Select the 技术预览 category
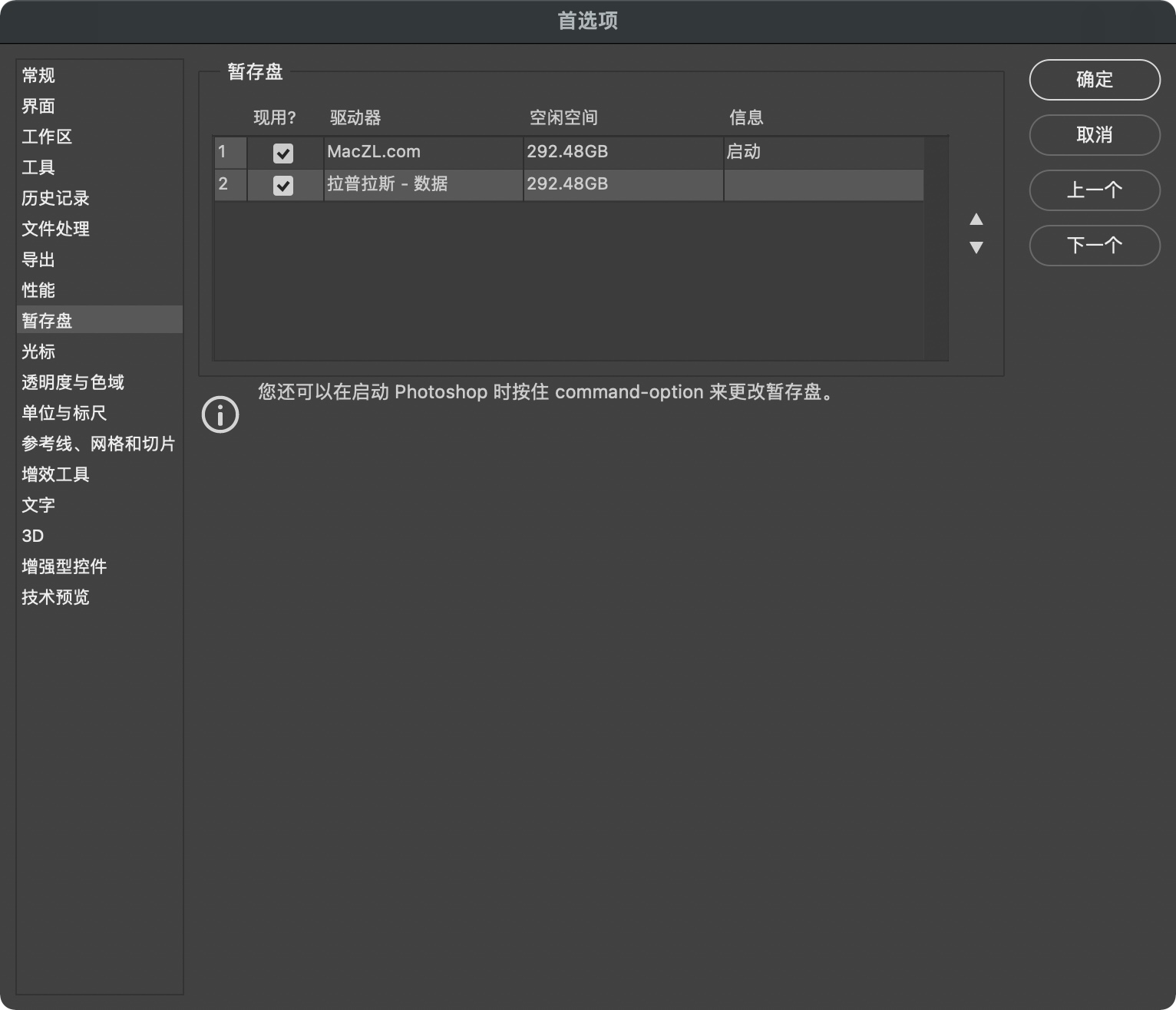 [x=55, y=597]
